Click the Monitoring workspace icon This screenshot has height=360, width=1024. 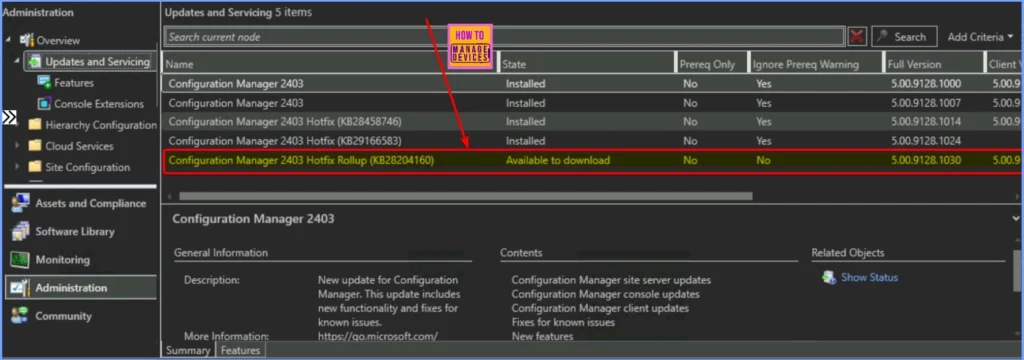[20, 259]
